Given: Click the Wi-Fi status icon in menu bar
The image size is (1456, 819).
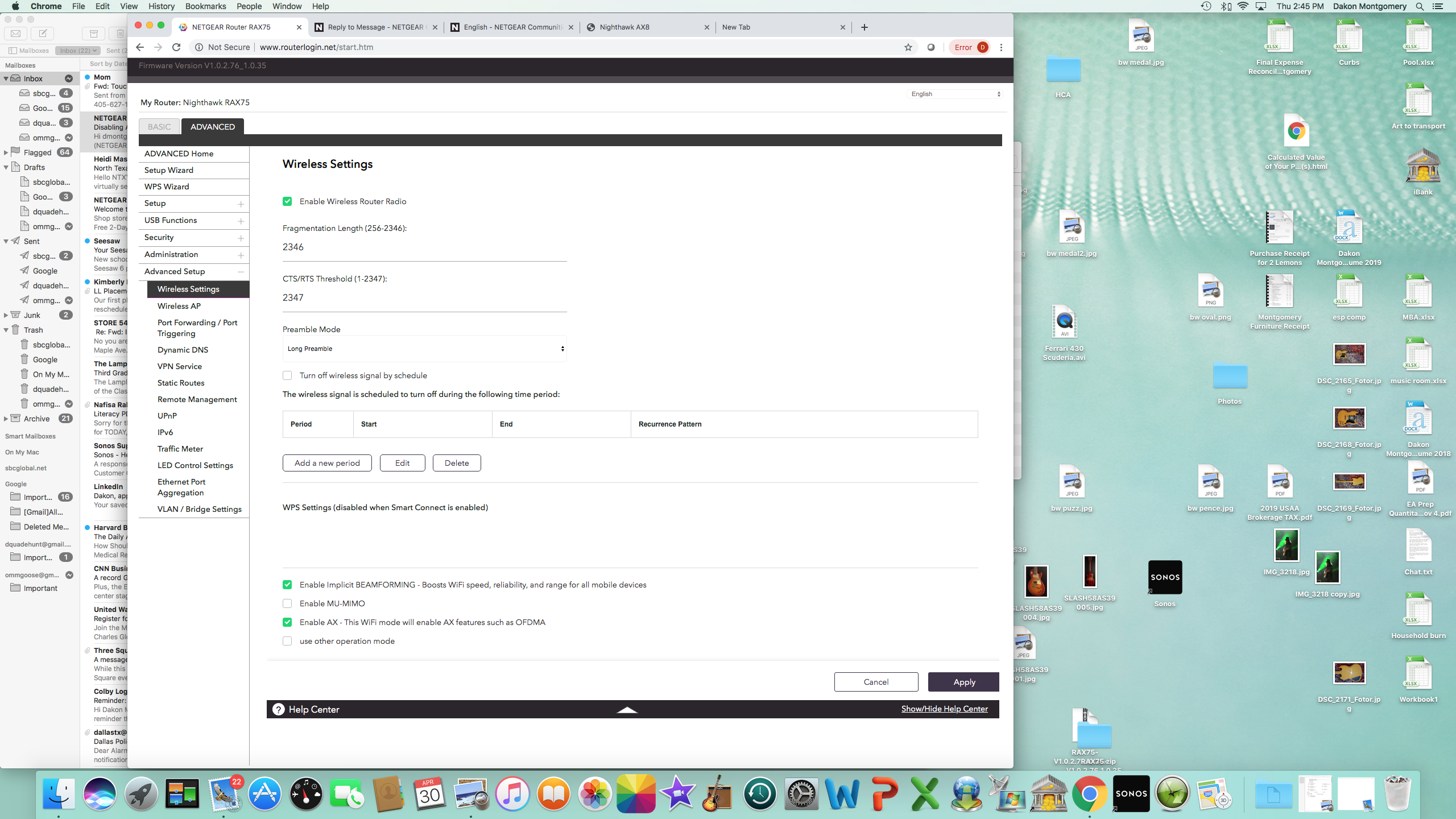Looking at the screenshot, I should coord(1243,6).
